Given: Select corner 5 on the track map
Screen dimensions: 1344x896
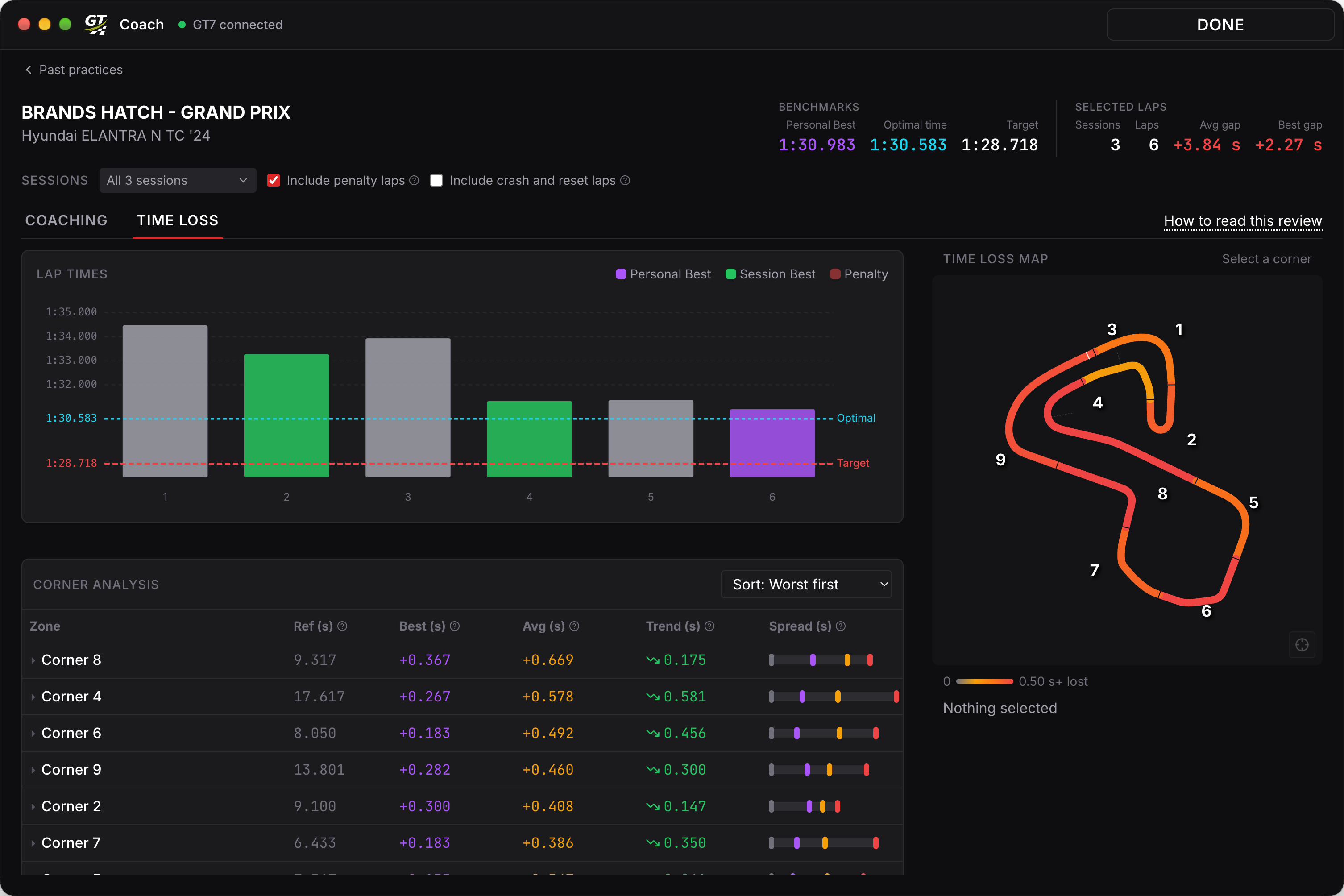Looking at the screenshot, I should (1253, 502).
